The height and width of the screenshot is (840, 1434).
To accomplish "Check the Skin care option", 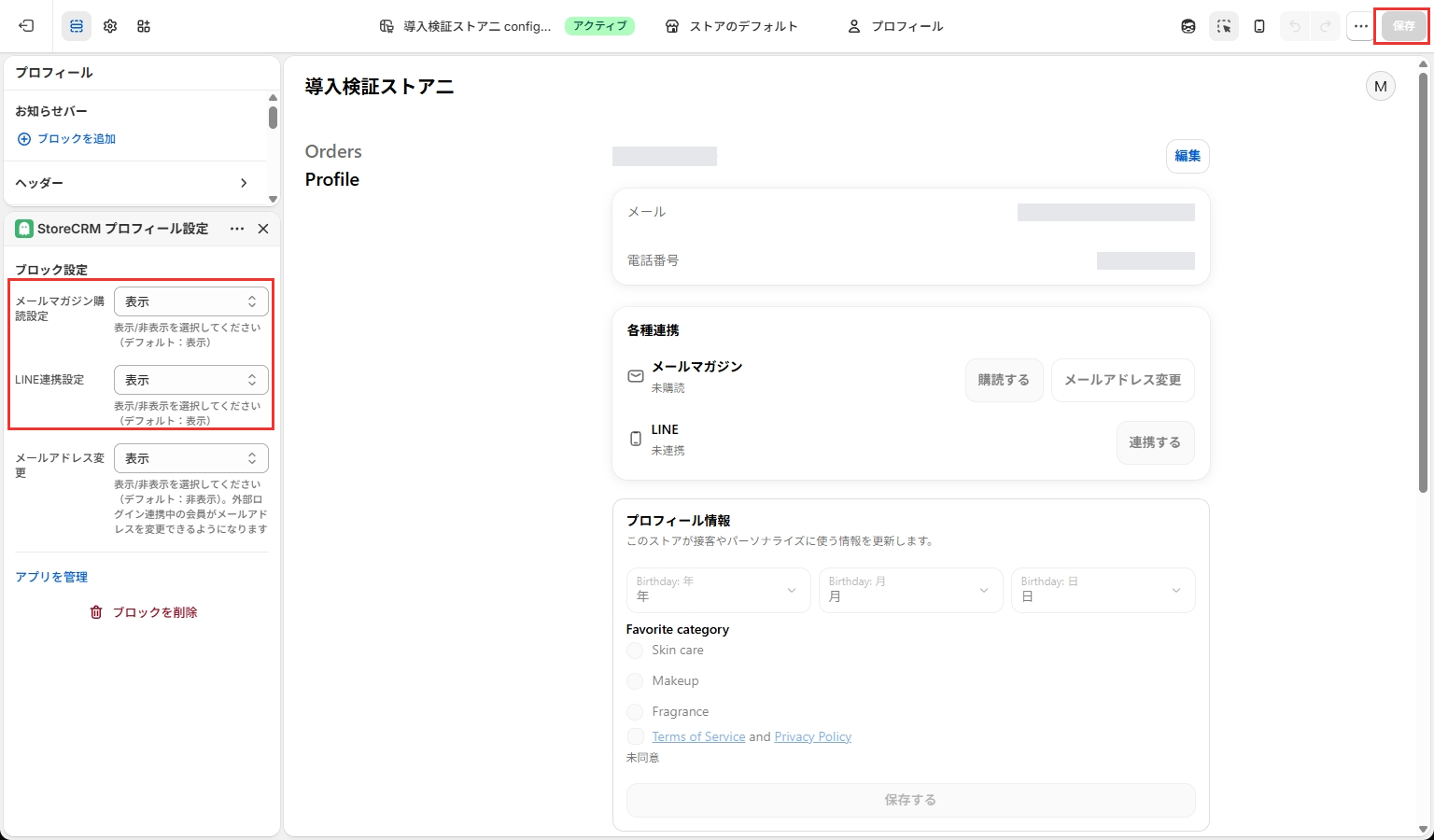I will tap(635, 651).
